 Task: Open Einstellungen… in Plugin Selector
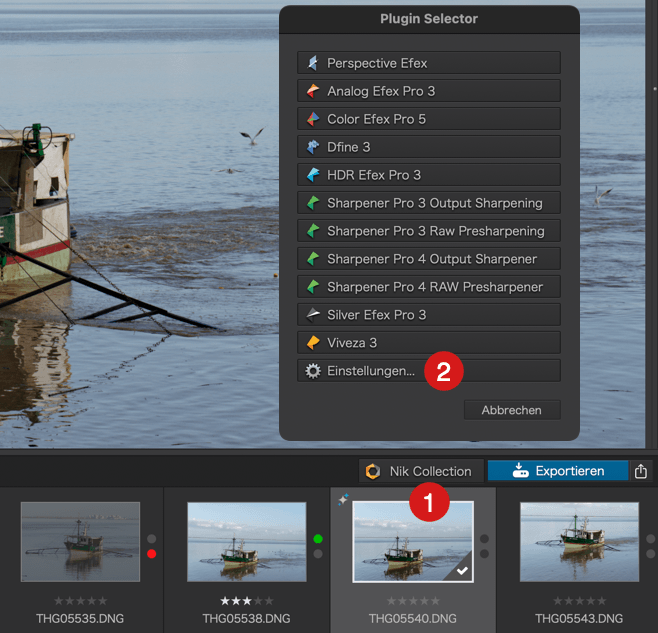[x=429, y=371]
